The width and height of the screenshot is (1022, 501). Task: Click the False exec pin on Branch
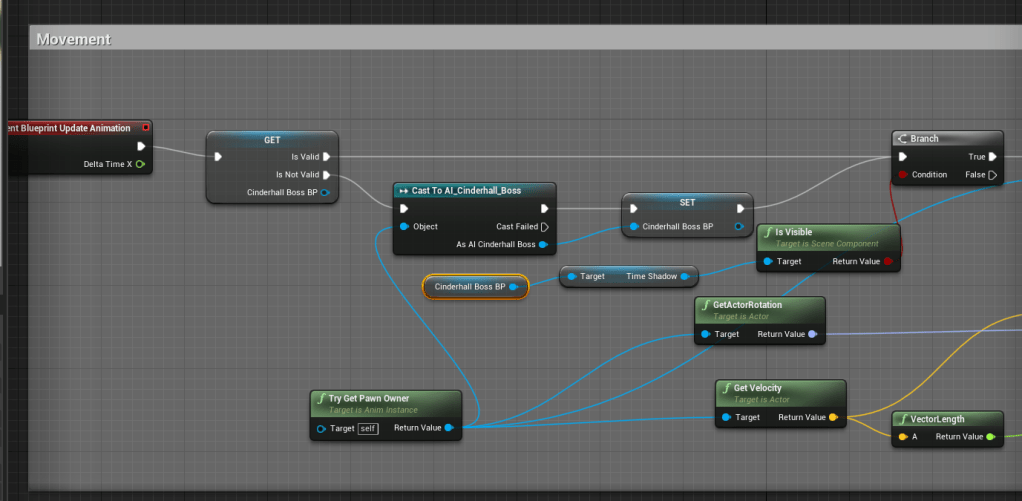point(991,175)
